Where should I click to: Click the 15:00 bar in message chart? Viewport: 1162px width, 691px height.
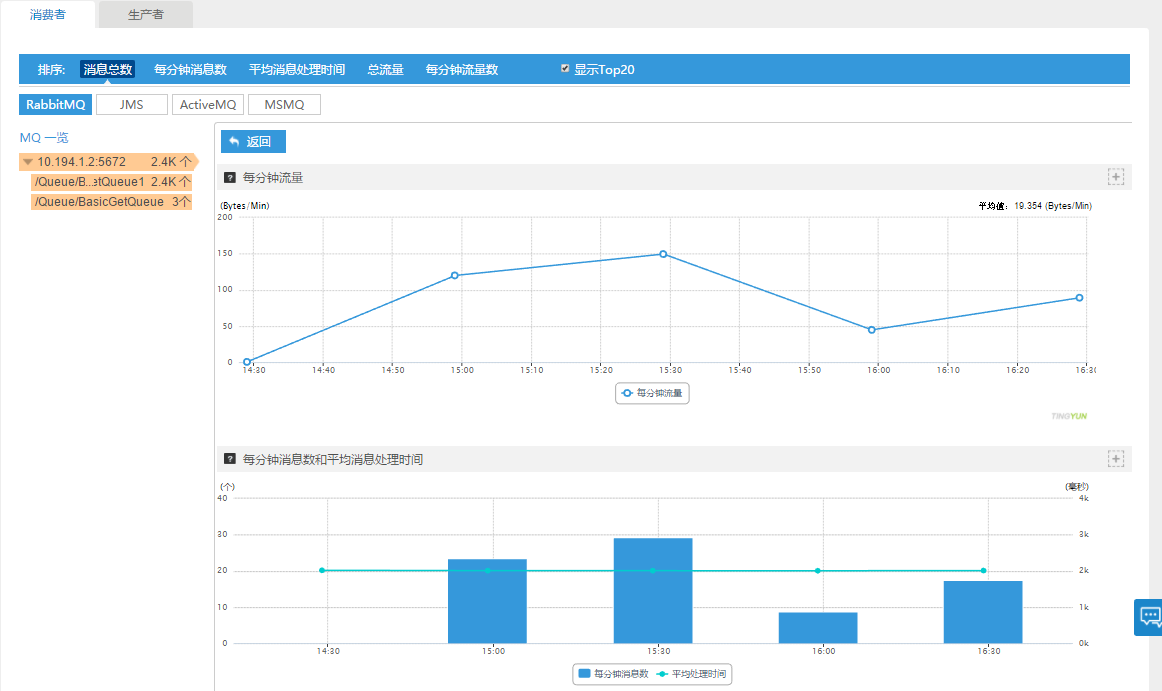tap(488, 601)
